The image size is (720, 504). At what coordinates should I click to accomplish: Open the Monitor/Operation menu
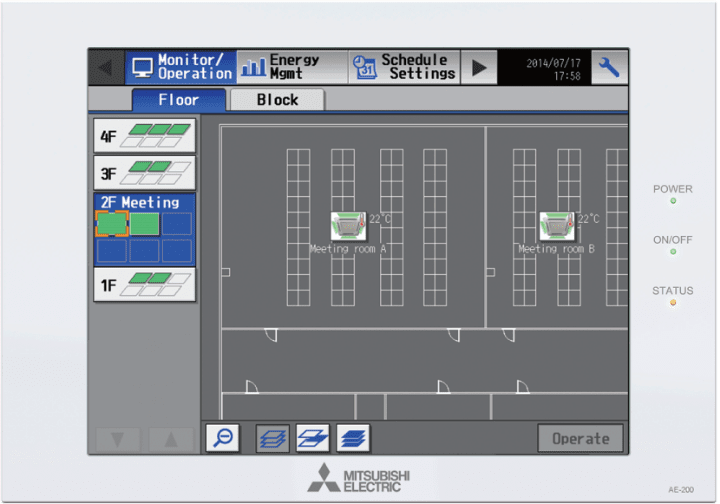click(x=180, y=67)
